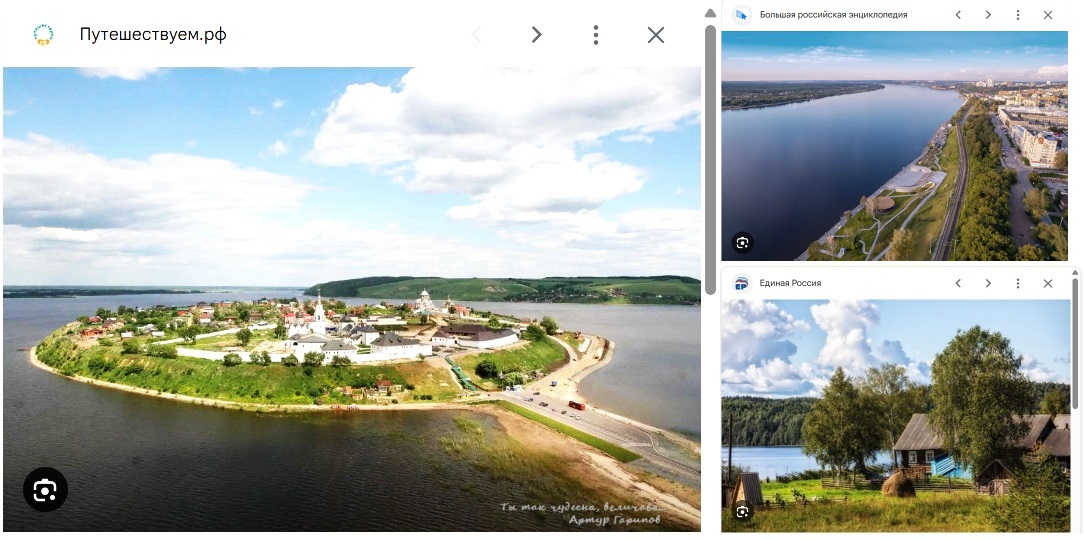This screenshot has width=1084, height=540.
Task: Open the Путешествуем.рф source title link
Action: (153, 35)
